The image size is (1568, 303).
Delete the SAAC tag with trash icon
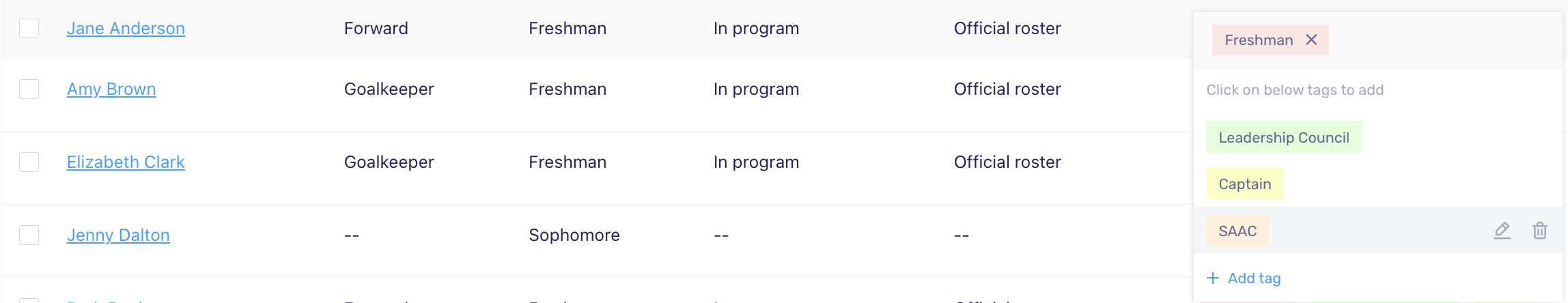tap(1540, 231)
